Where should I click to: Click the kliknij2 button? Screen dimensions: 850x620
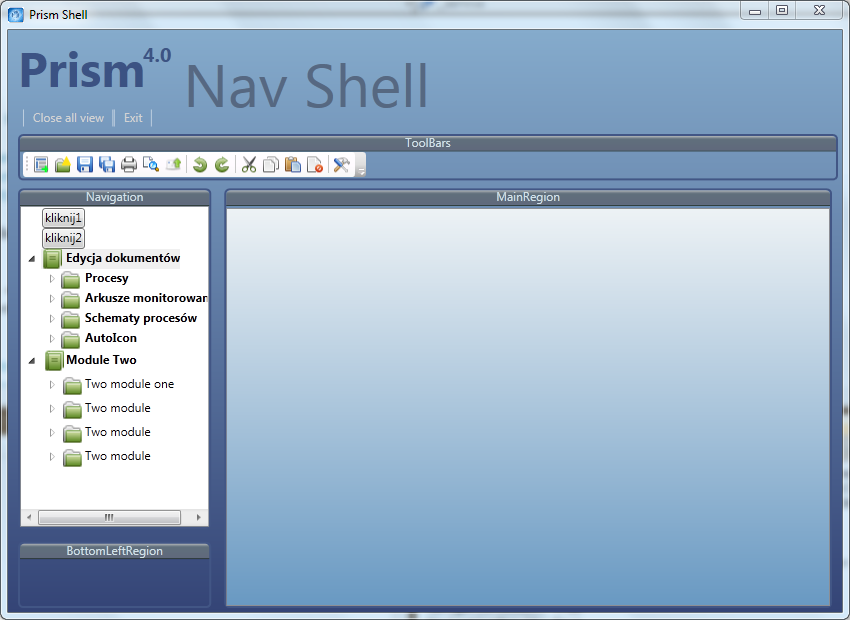point(63,238)
